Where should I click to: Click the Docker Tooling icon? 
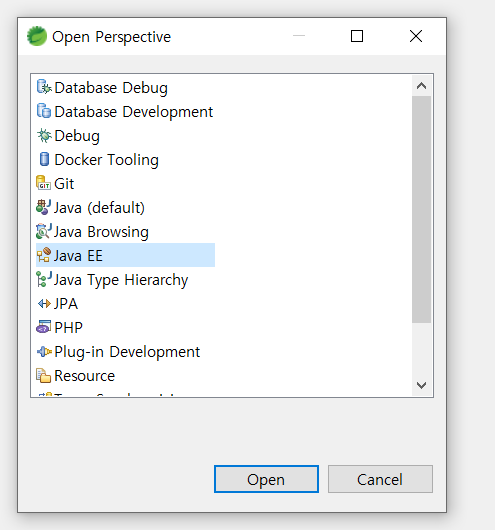(x=44, y=159)
